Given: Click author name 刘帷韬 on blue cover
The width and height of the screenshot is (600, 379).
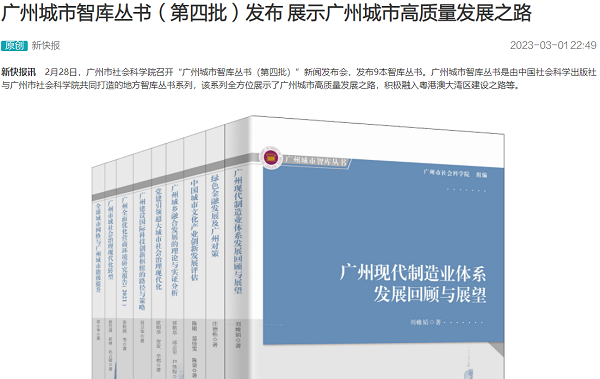Looking at the screenshot, I should point(419,322).
